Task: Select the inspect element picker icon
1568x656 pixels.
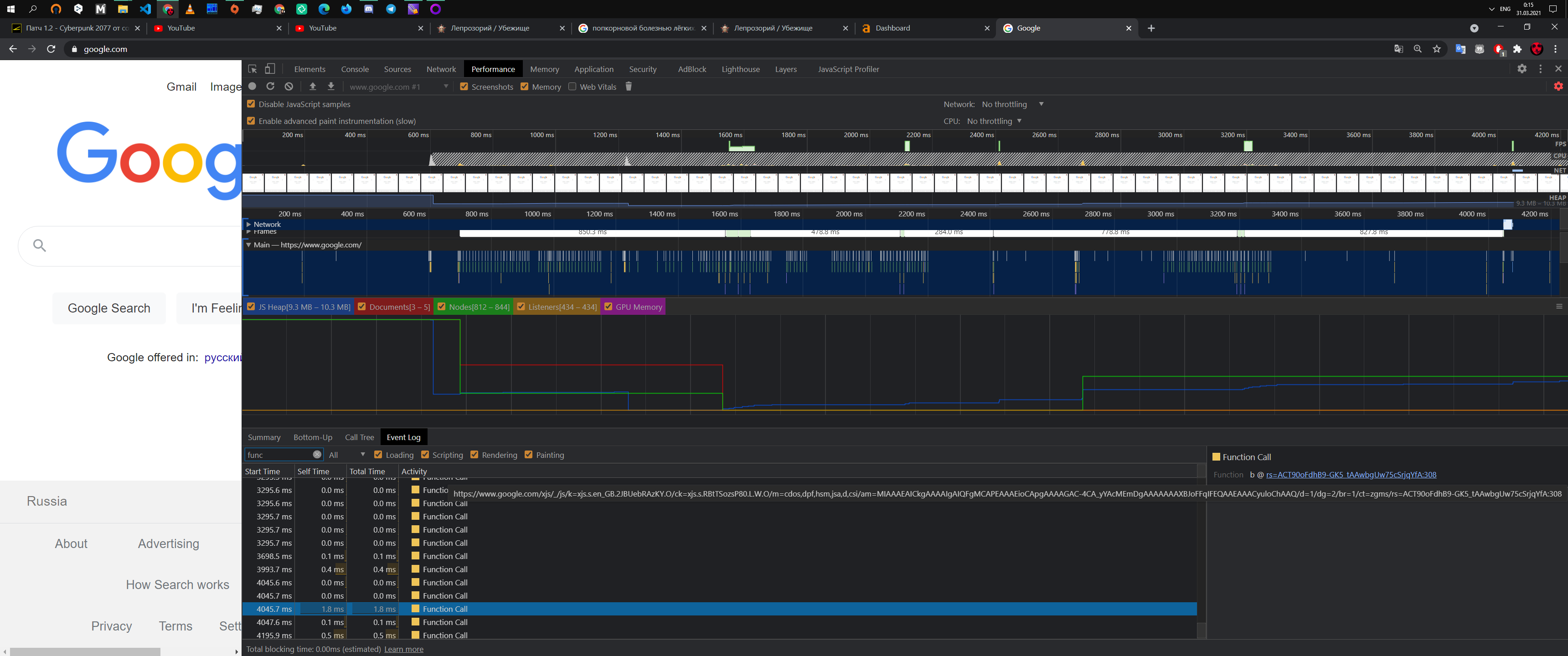Action: (x=252, y=69)
